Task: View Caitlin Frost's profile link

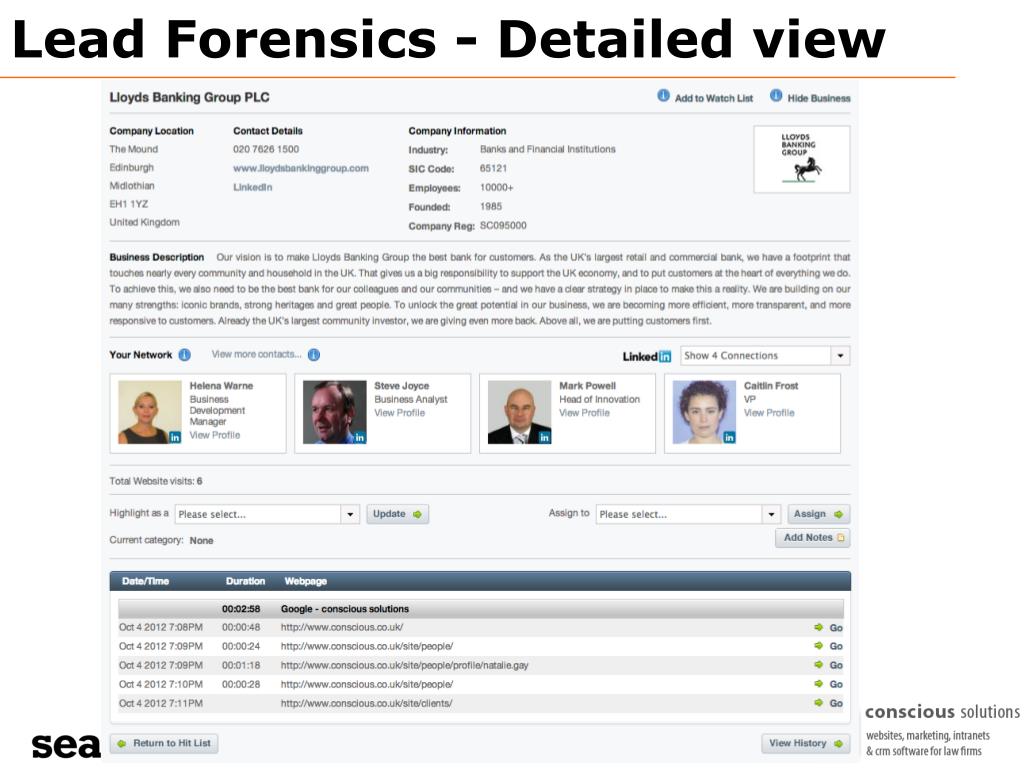Action: 769,413
